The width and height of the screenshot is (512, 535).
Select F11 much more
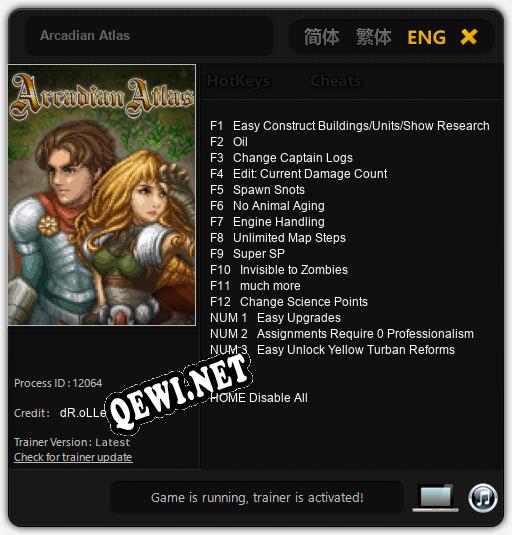click(x=255, y=286)
